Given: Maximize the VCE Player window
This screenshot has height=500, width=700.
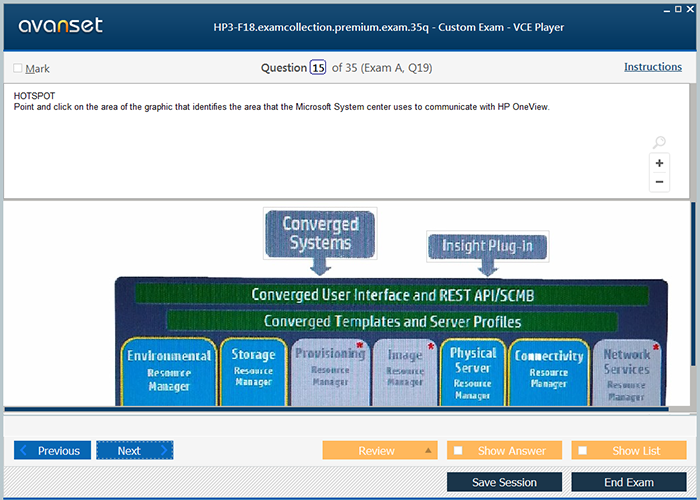Looking at the screenshot, I should [680, 8].
